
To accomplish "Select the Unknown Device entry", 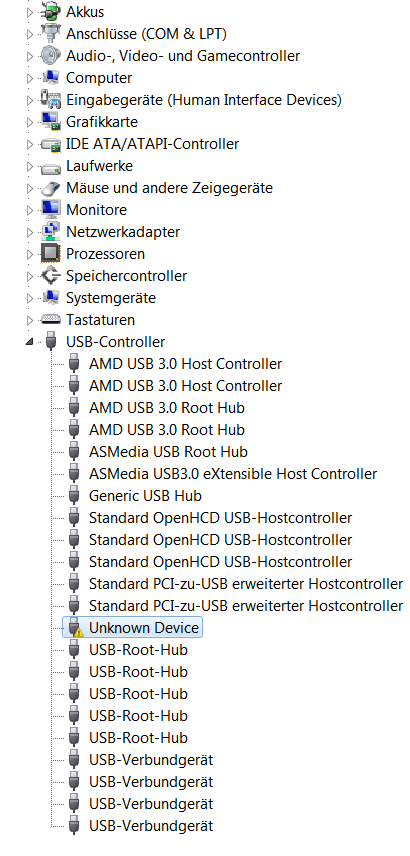I will click(x=144, y=628).
